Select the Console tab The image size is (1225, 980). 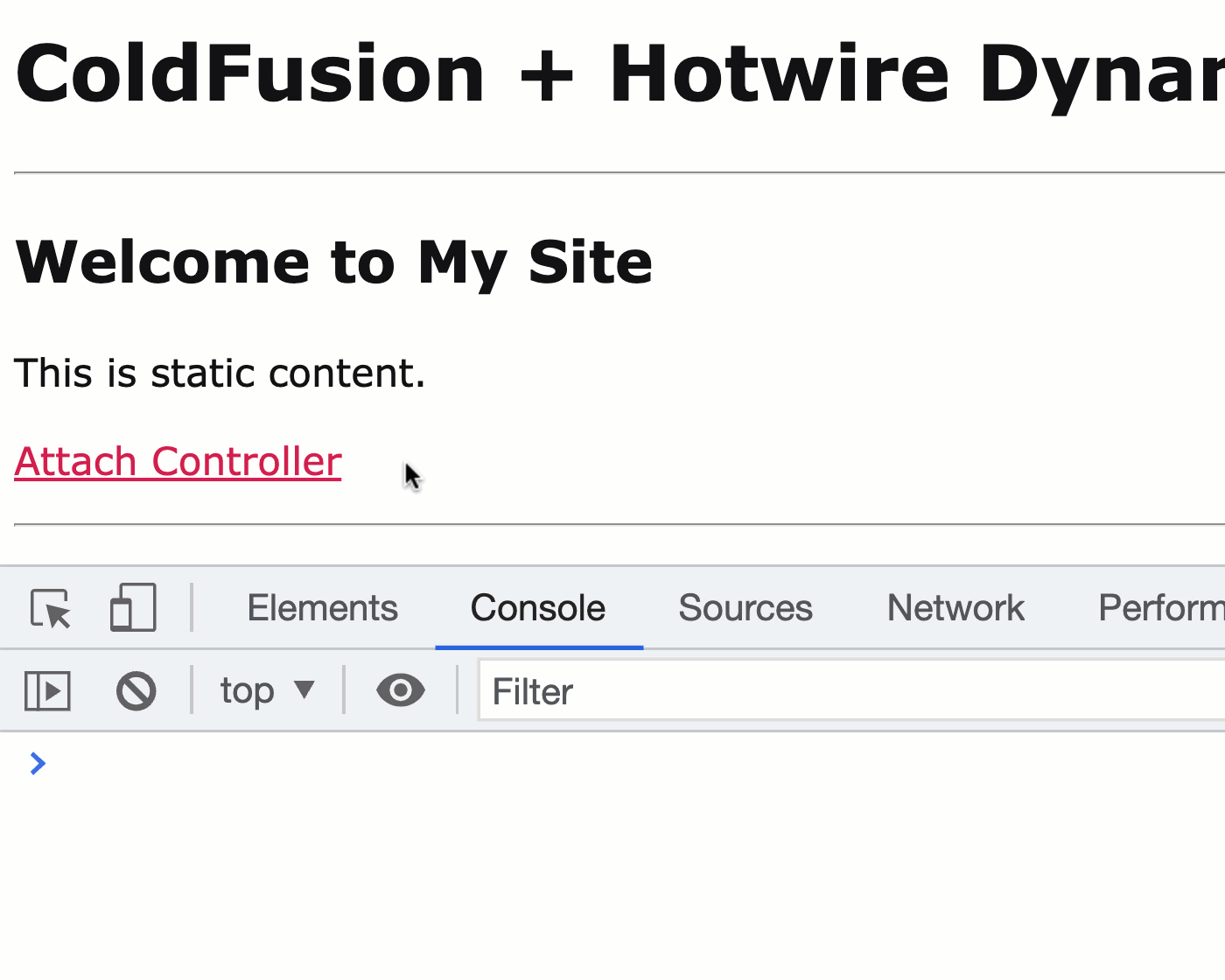click(537, 607)
